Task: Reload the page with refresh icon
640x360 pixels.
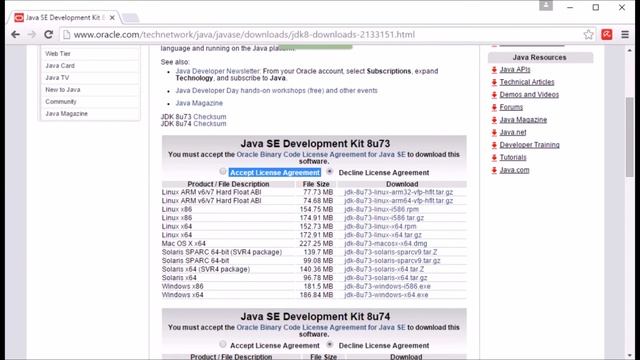Action: click(x=49, y=35)
